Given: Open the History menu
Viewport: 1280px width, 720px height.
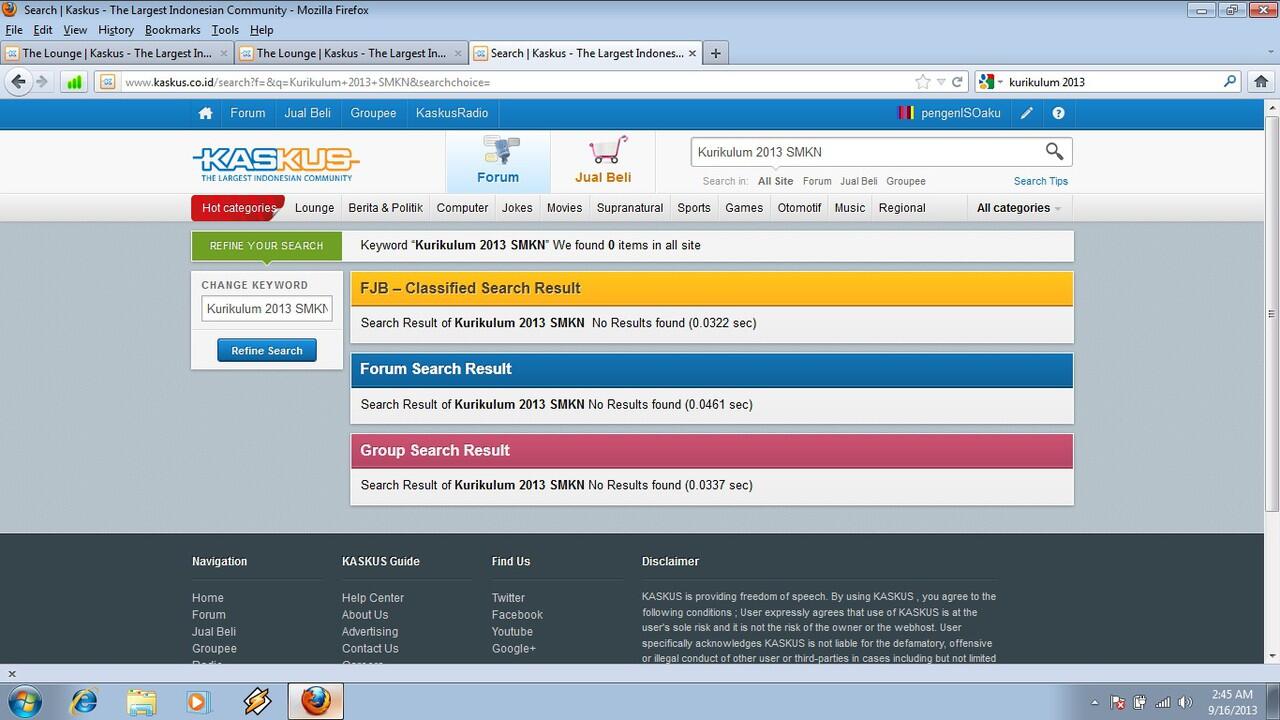Looking at the screenshot, I should (116, 30).
